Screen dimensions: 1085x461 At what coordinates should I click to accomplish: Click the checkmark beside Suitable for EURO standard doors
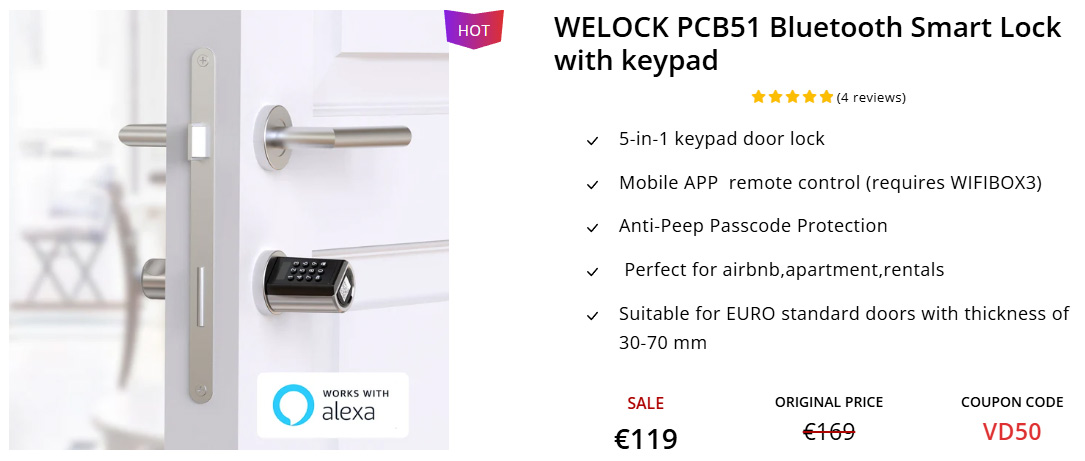click(593, 316)
